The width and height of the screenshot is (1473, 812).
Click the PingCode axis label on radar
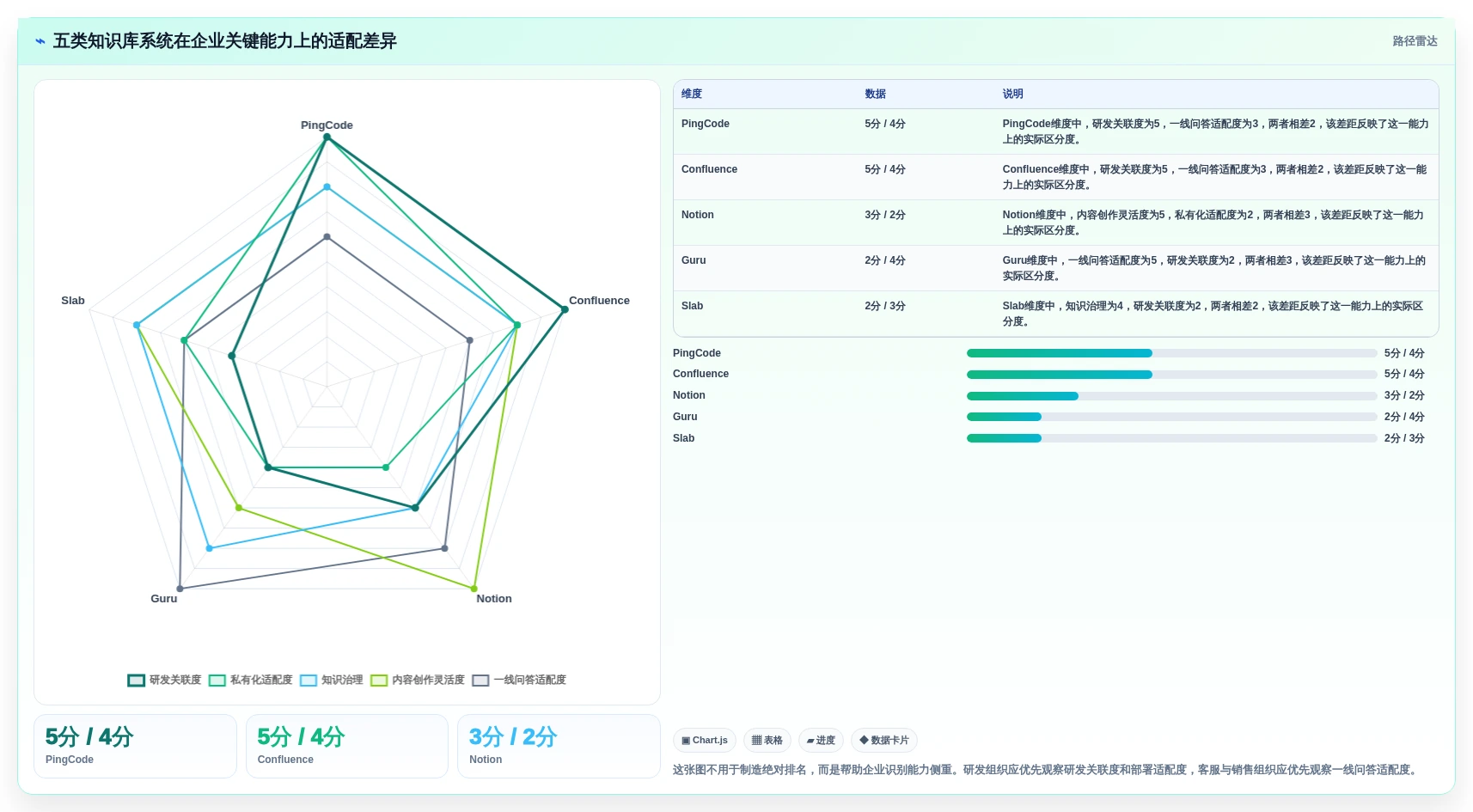pyautogui.click(x=327, y=125)
